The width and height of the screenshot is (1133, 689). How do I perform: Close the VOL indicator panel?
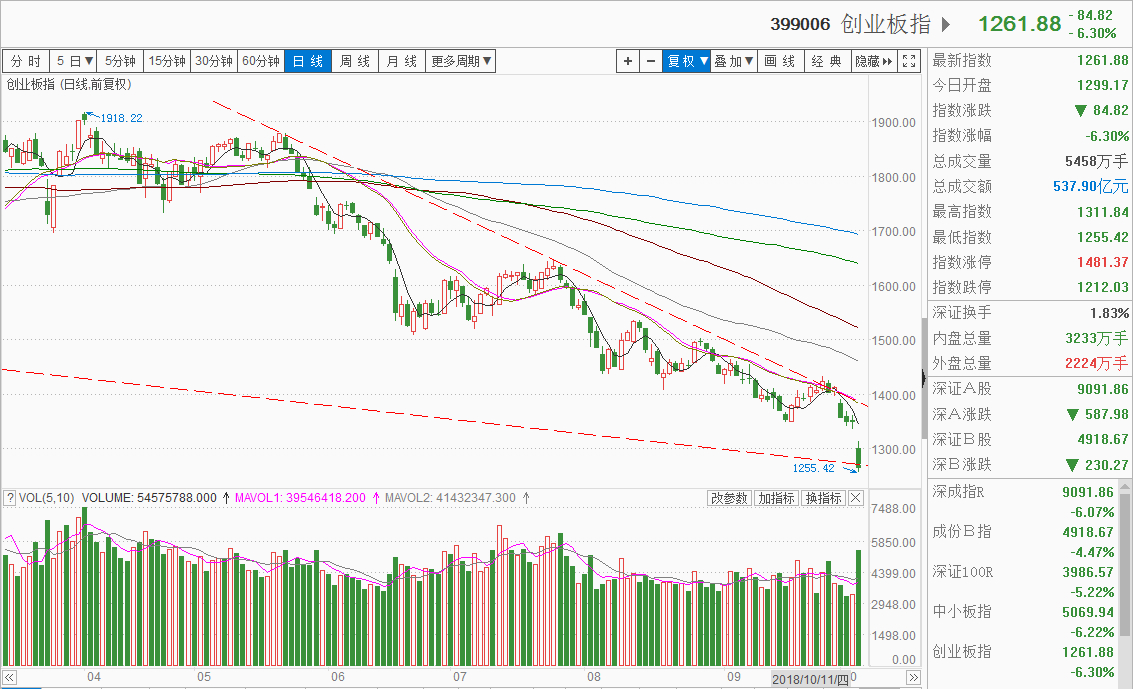tap(856, 498)
